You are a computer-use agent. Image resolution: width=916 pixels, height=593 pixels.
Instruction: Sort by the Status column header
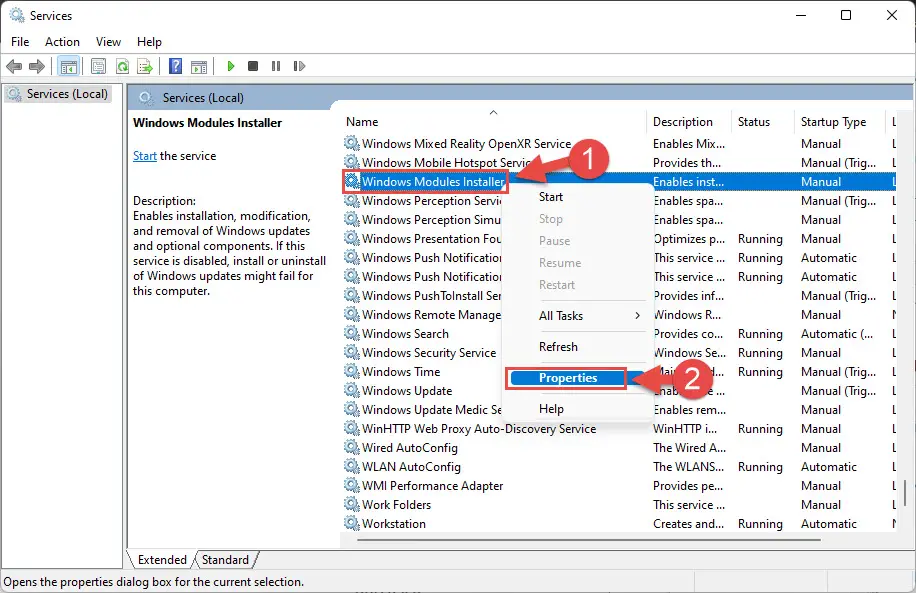click(x=762, y=122)
